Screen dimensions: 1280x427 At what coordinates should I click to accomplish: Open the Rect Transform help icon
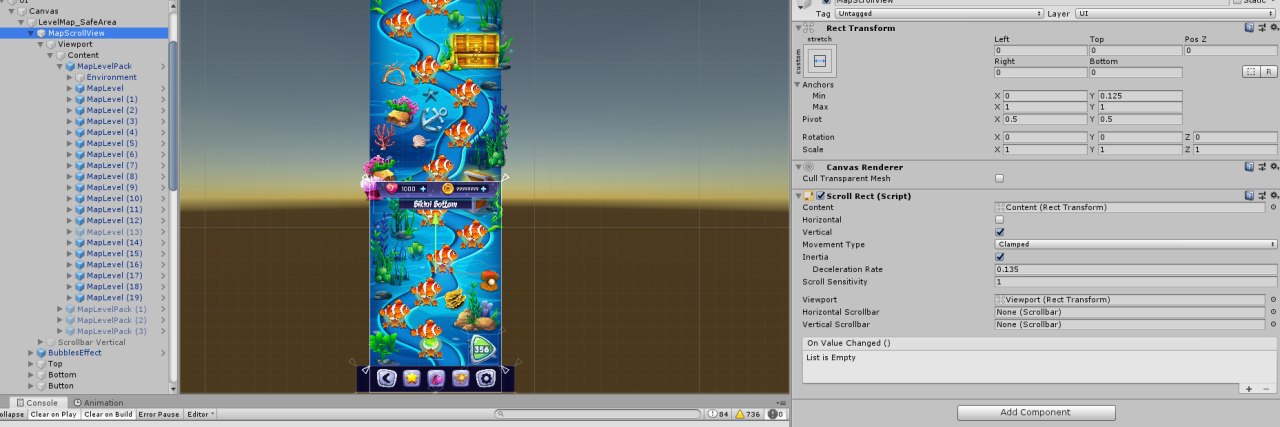[1249, 28]
